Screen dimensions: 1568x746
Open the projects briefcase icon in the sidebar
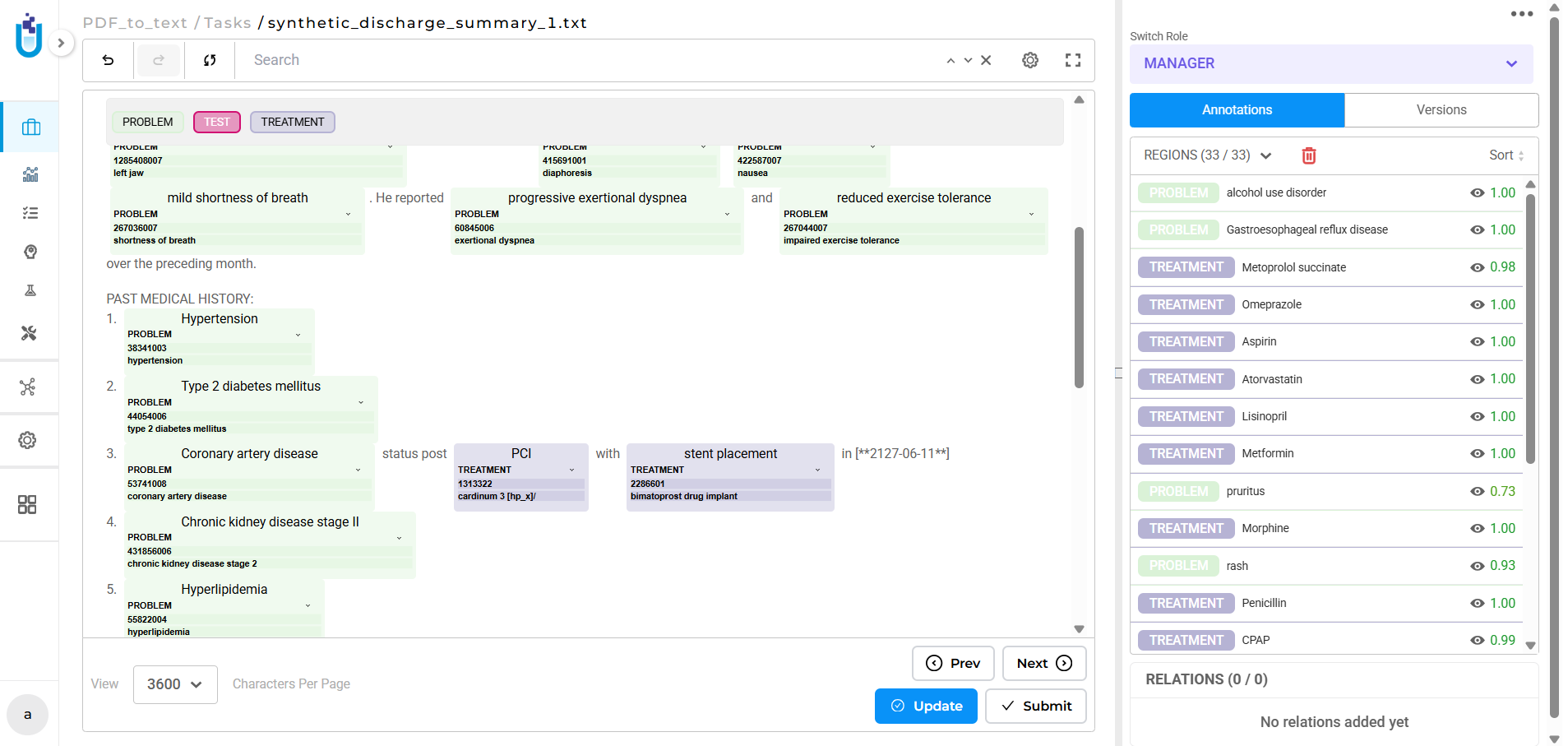(30, 127)
